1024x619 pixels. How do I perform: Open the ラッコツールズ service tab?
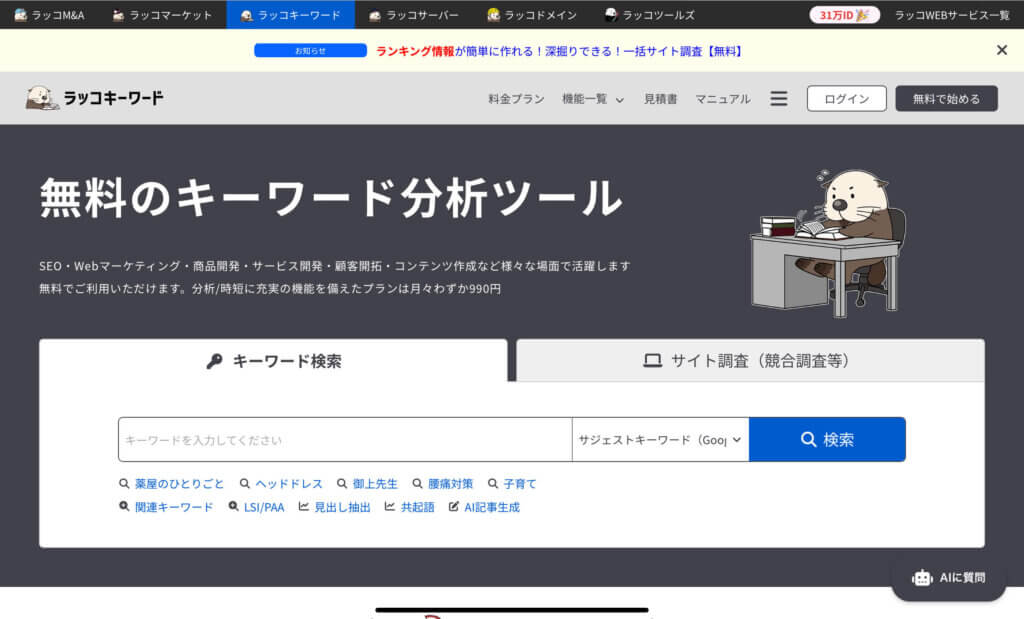click(x=650, y=14)
